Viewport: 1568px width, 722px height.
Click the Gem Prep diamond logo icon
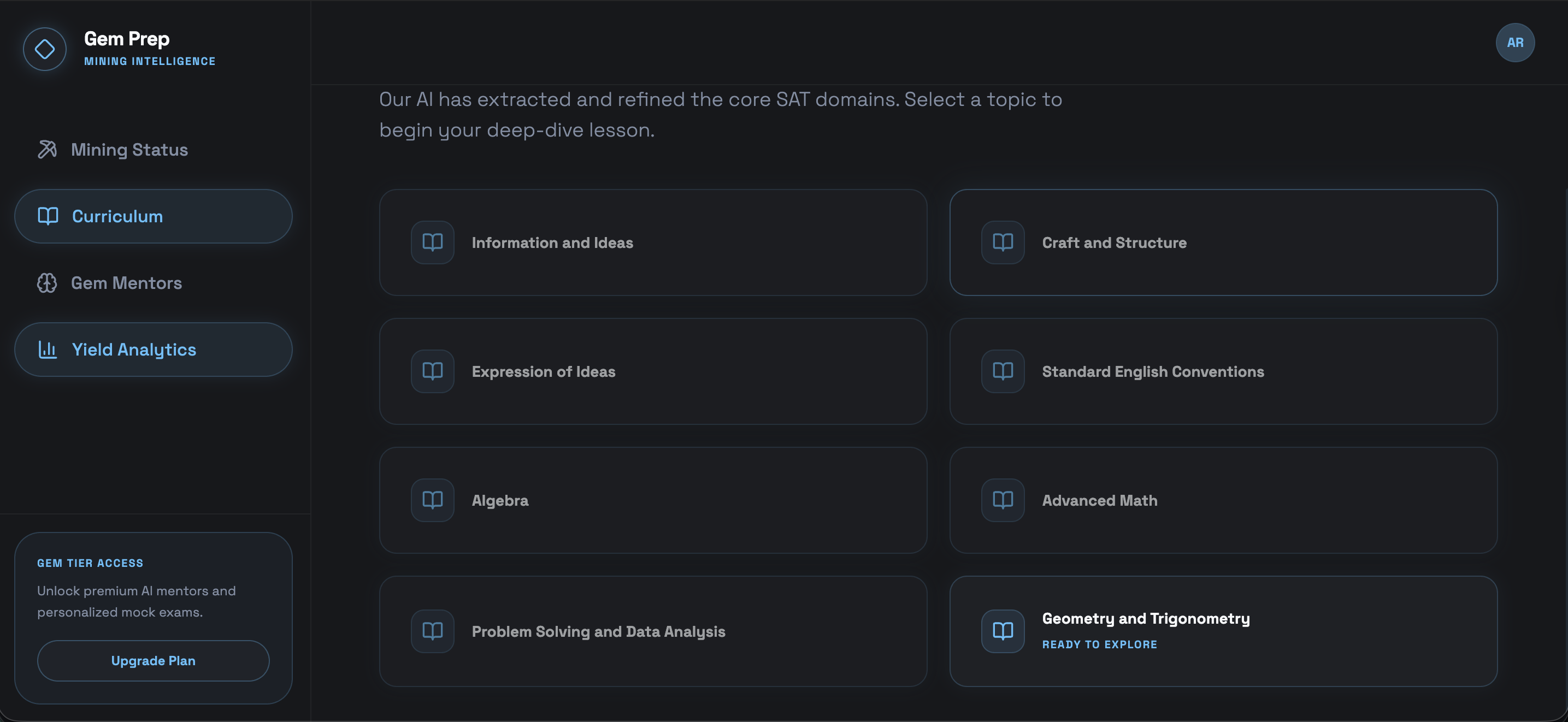(x=44, y=49)
